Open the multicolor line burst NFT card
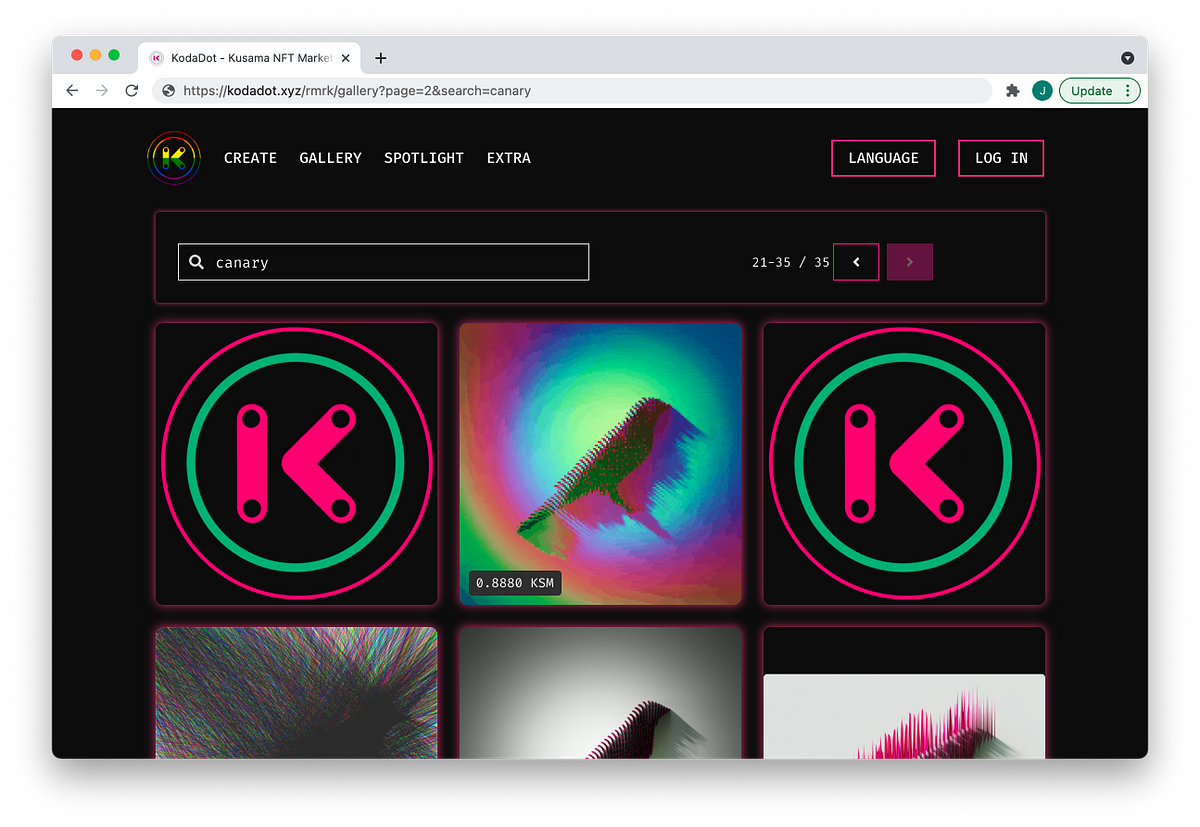1200x827 pixels. coord(296,693)
